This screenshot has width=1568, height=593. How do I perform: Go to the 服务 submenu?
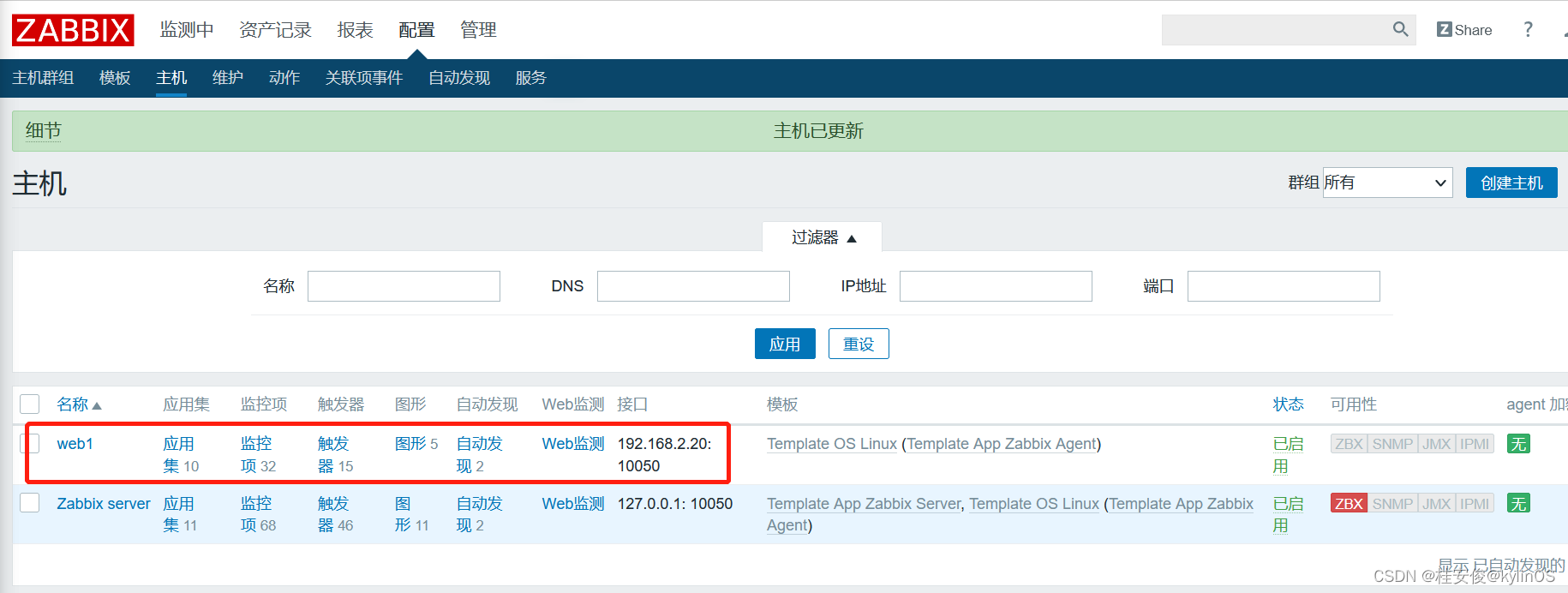click(x=531, y=78)
